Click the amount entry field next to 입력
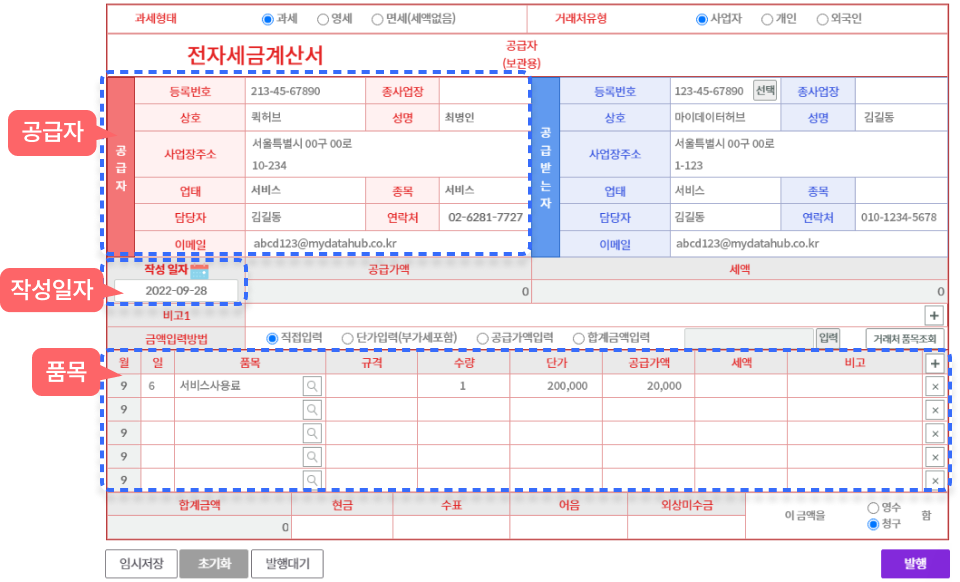960x582 pixels. point(749,338)
